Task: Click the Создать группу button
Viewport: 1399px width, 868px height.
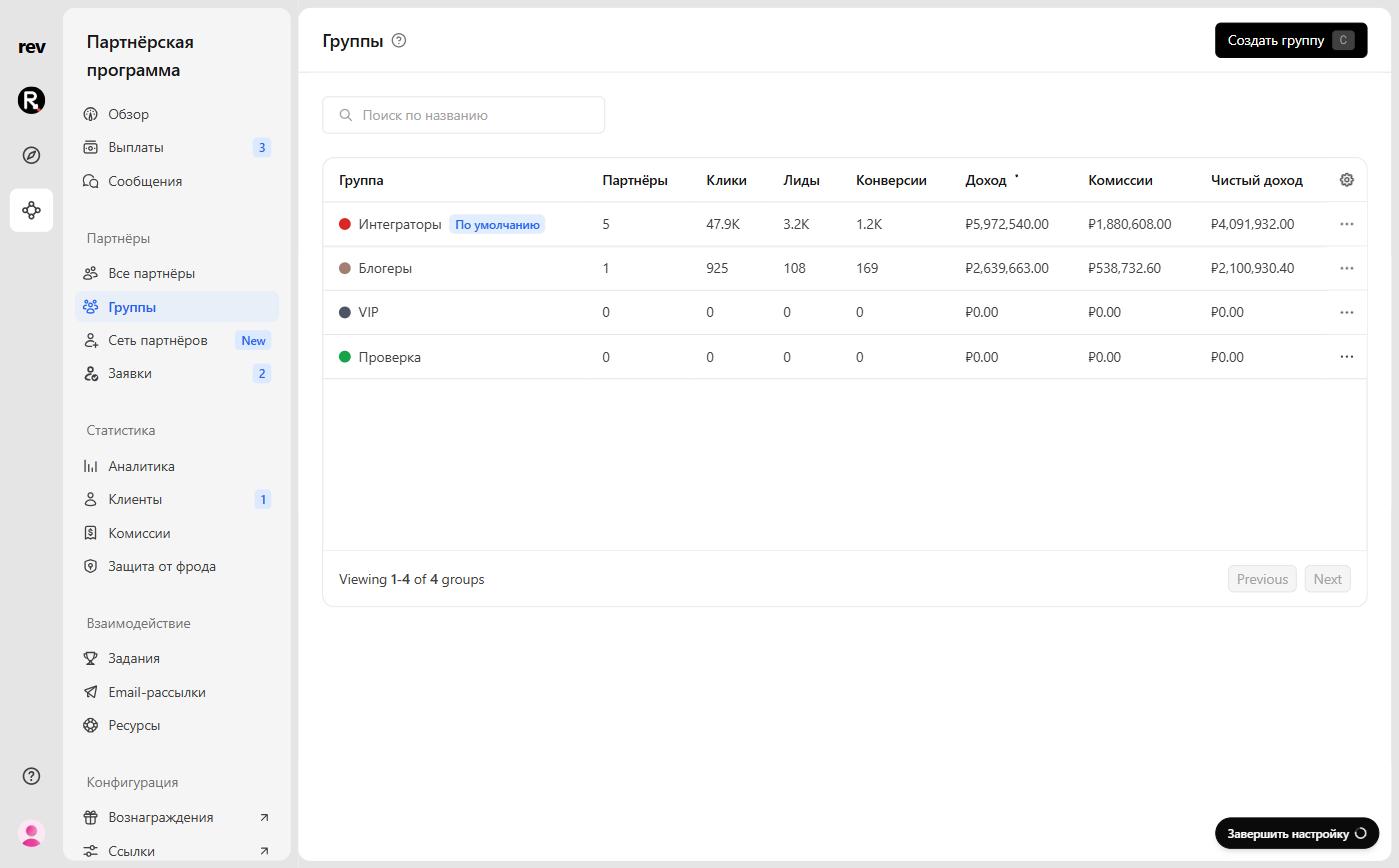Action: point(1291,41)
